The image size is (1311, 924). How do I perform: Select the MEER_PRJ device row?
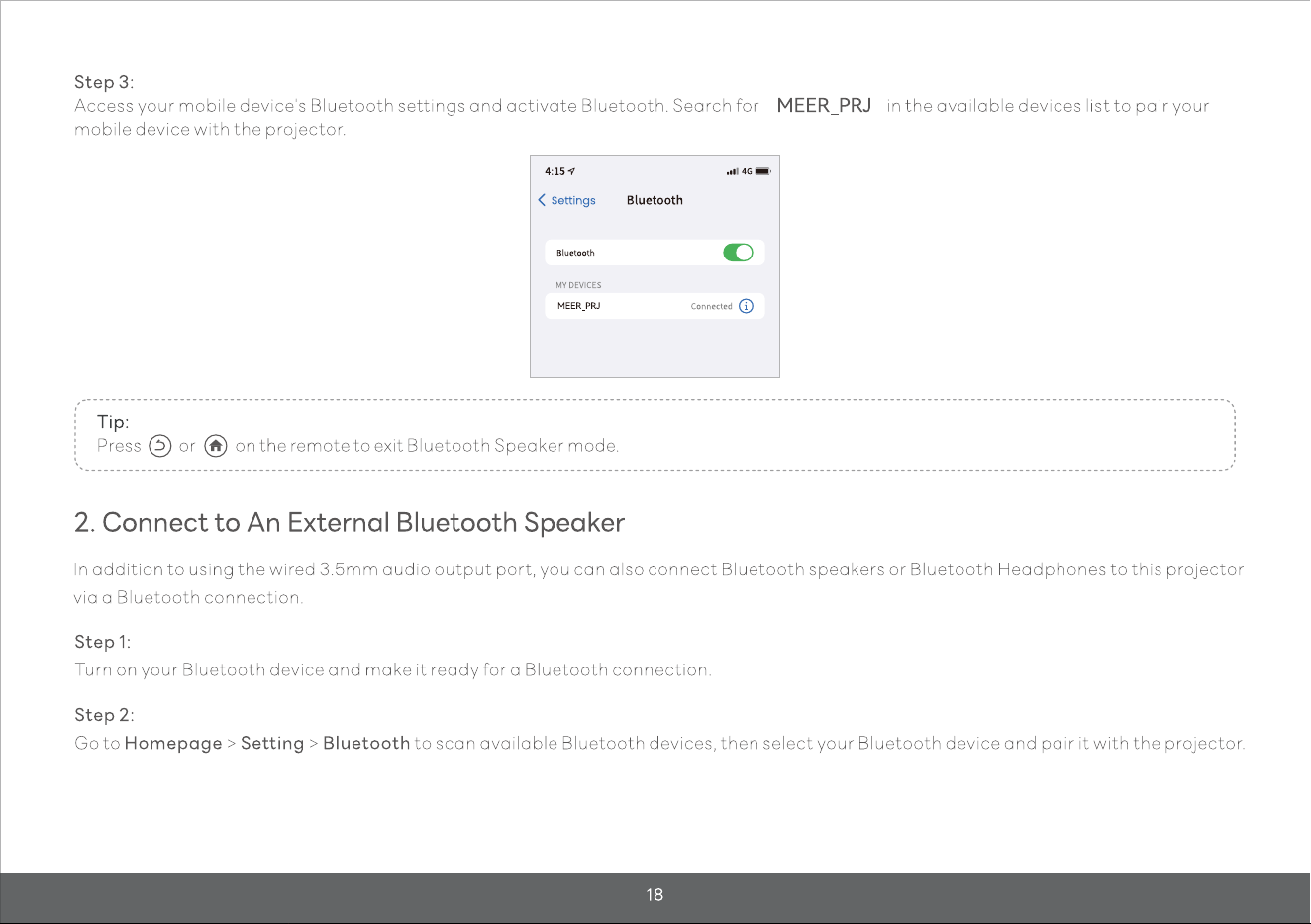(x=655, y=306)
